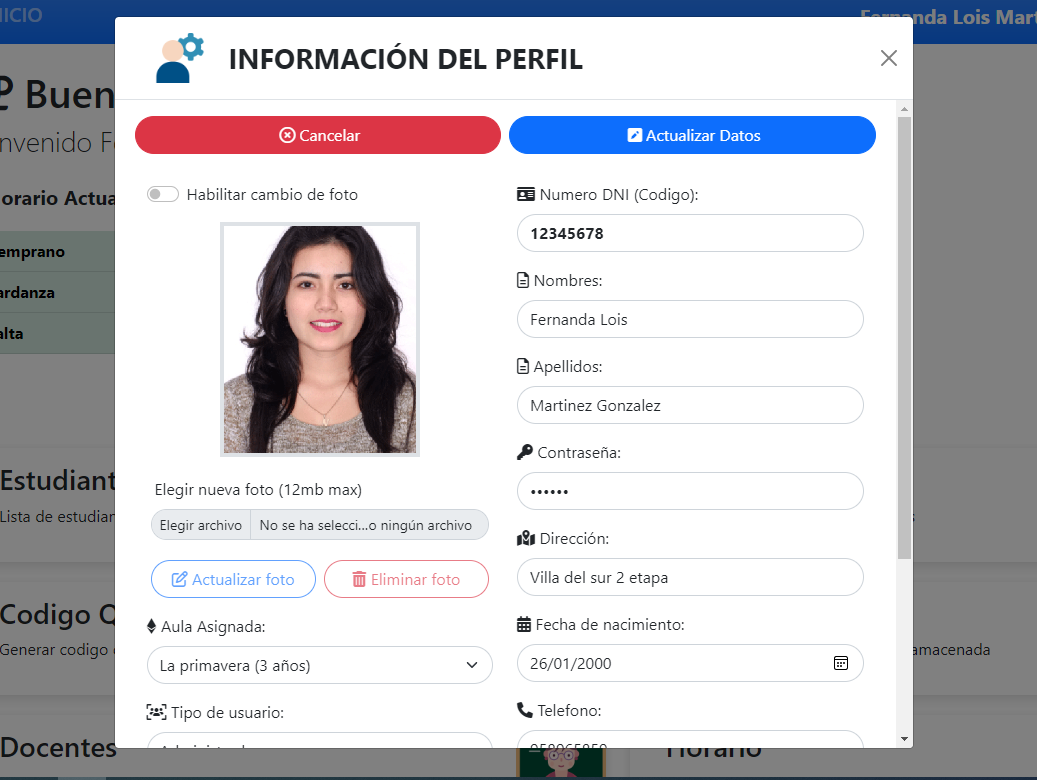Image resolution: width=1037 pixels, height=780 pixels.
Task: Enable the Habilitar cambio de foto switch
Action: tap(162, 194)
